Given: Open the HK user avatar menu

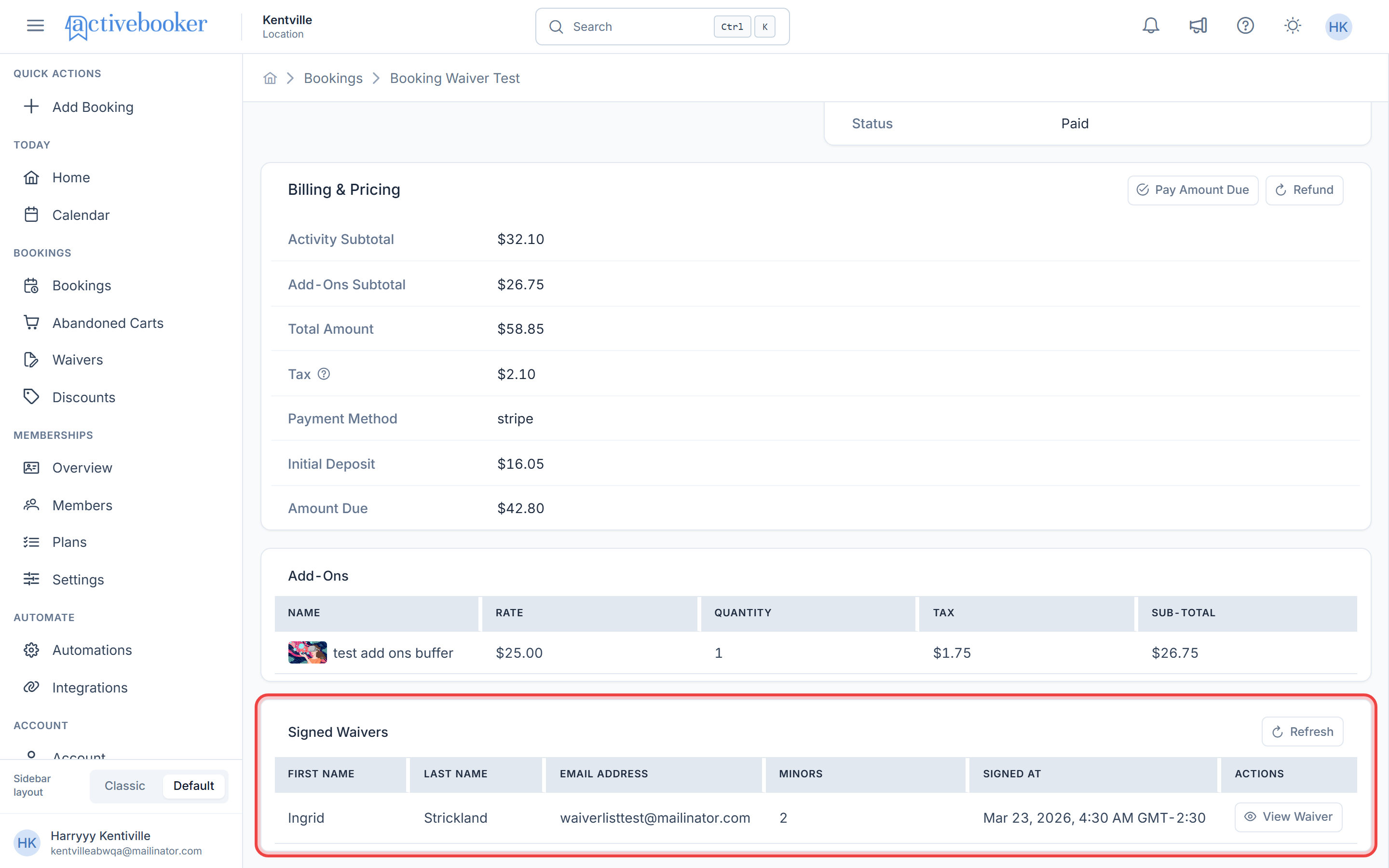Looking at the screenshot, I should 1338,27.
